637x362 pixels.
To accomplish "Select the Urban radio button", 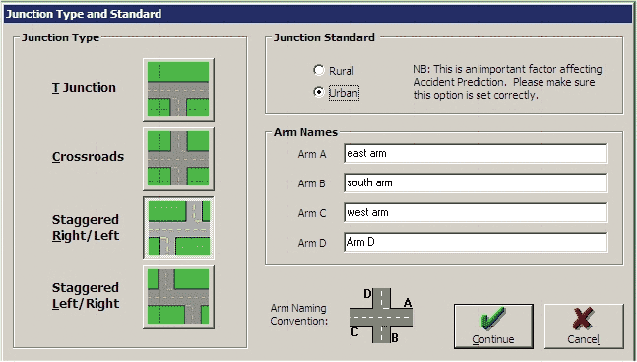I will point(319,92).
